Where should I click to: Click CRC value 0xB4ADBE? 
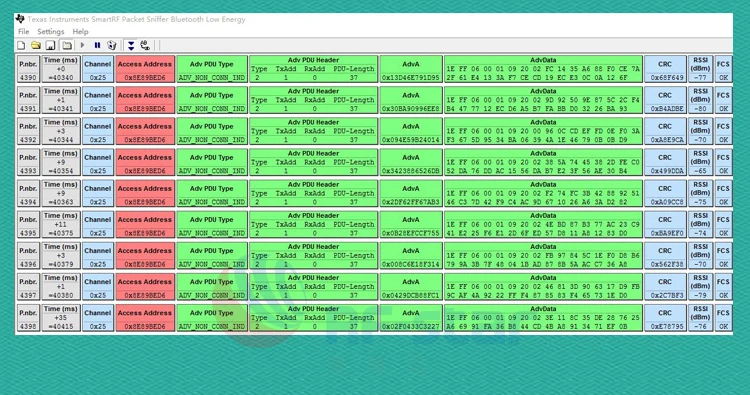[667, 109]
